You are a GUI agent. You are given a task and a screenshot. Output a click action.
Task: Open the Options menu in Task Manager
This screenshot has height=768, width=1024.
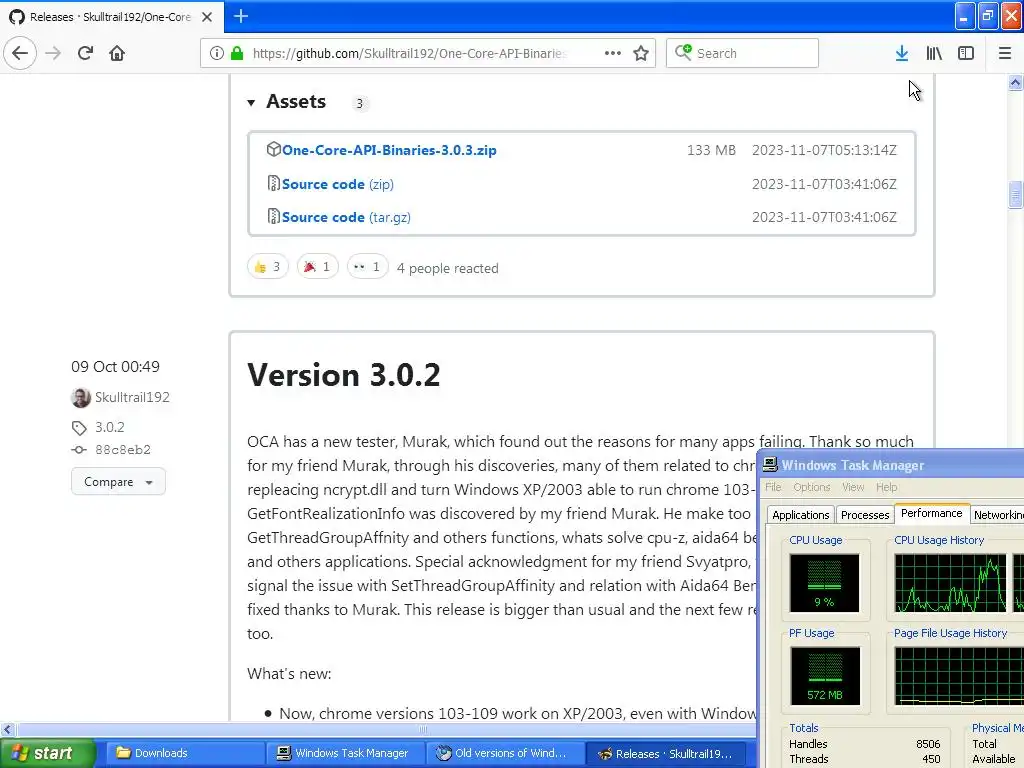coord(812,487)
